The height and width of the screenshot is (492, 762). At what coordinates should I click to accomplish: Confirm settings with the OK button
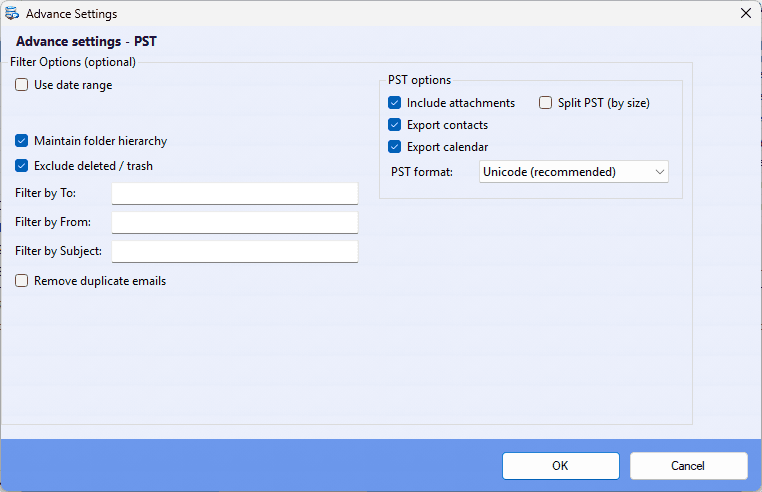[x=561, y=466]
